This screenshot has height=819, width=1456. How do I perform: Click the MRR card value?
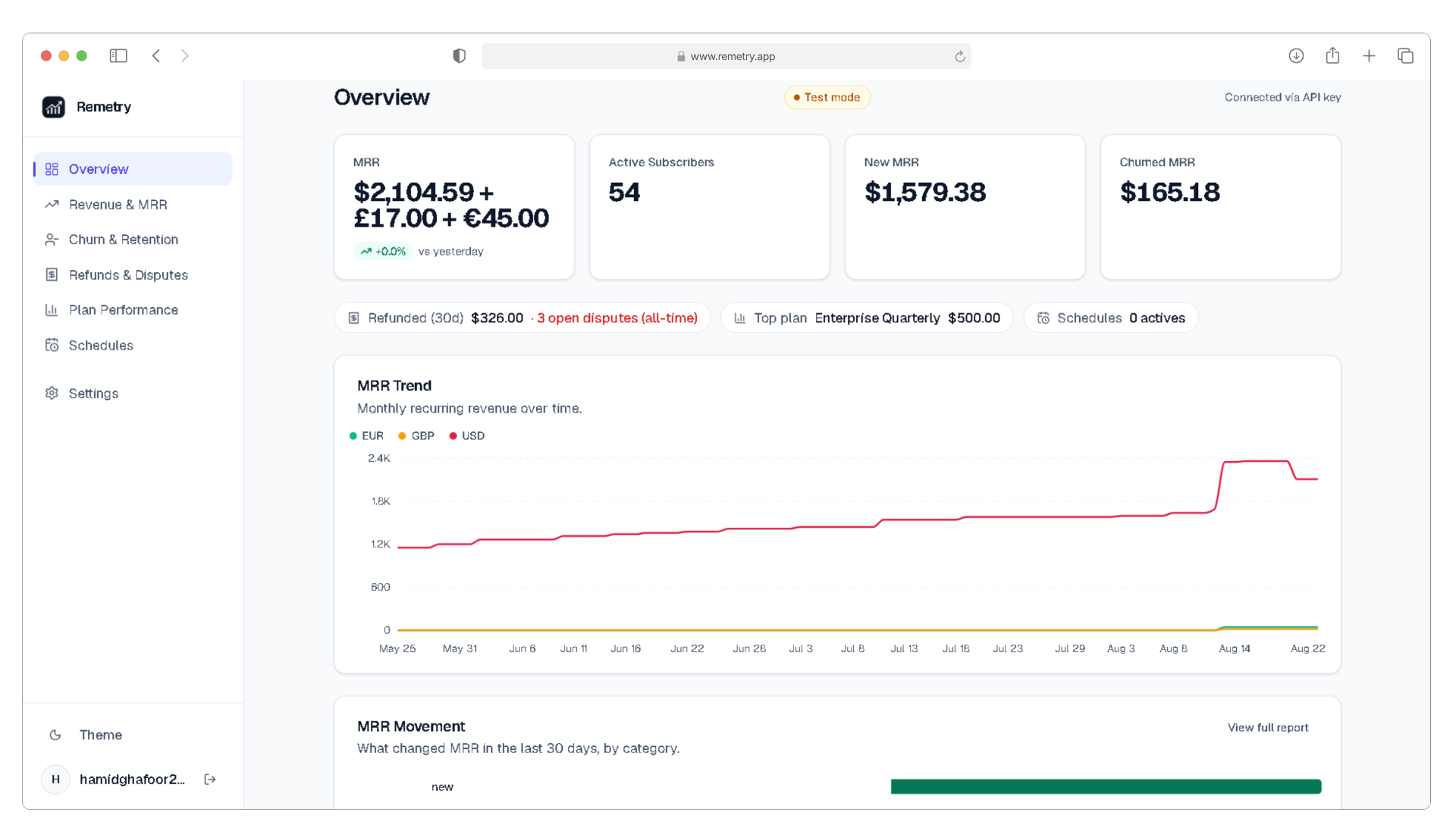coord(451,205)
